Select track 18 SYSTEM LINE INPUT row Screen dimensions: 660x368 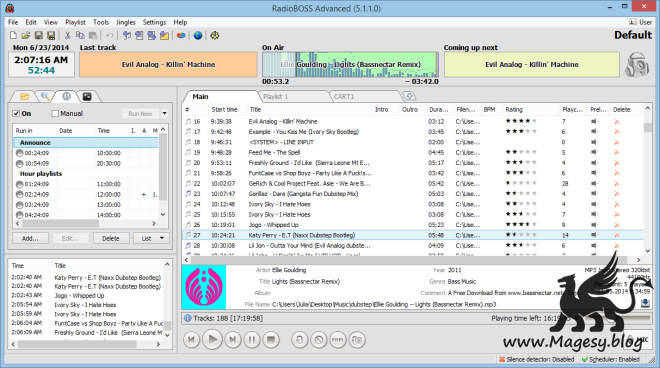coord(413,142)
